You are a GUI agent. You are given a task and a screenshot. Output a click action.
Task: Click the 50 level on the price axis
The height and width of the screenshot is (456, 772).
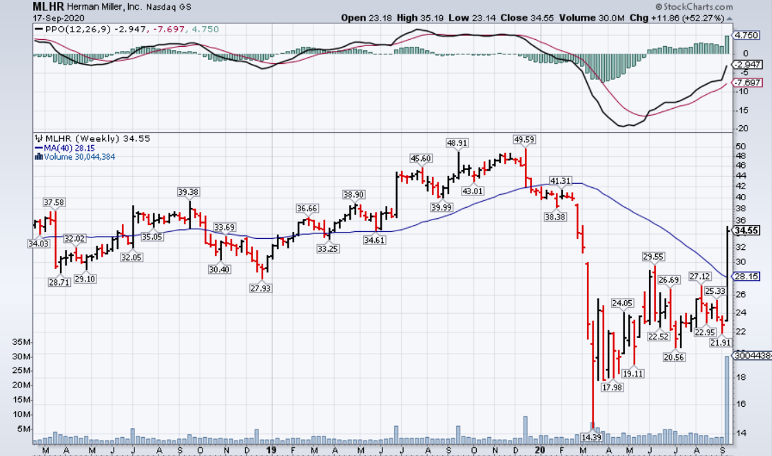click(x=740, y=147)
